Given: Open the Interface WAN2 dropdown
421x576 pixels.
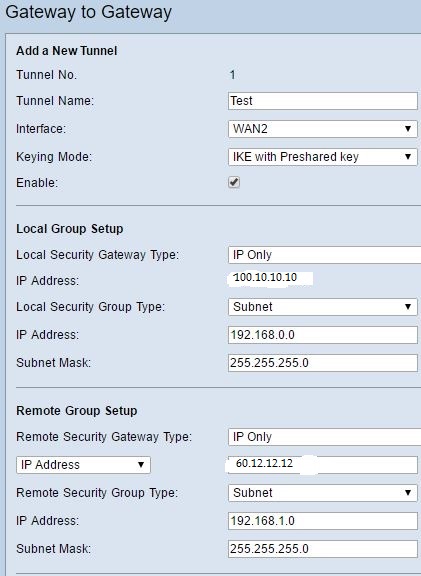Looking at the screenshot, I should (323, 129).
